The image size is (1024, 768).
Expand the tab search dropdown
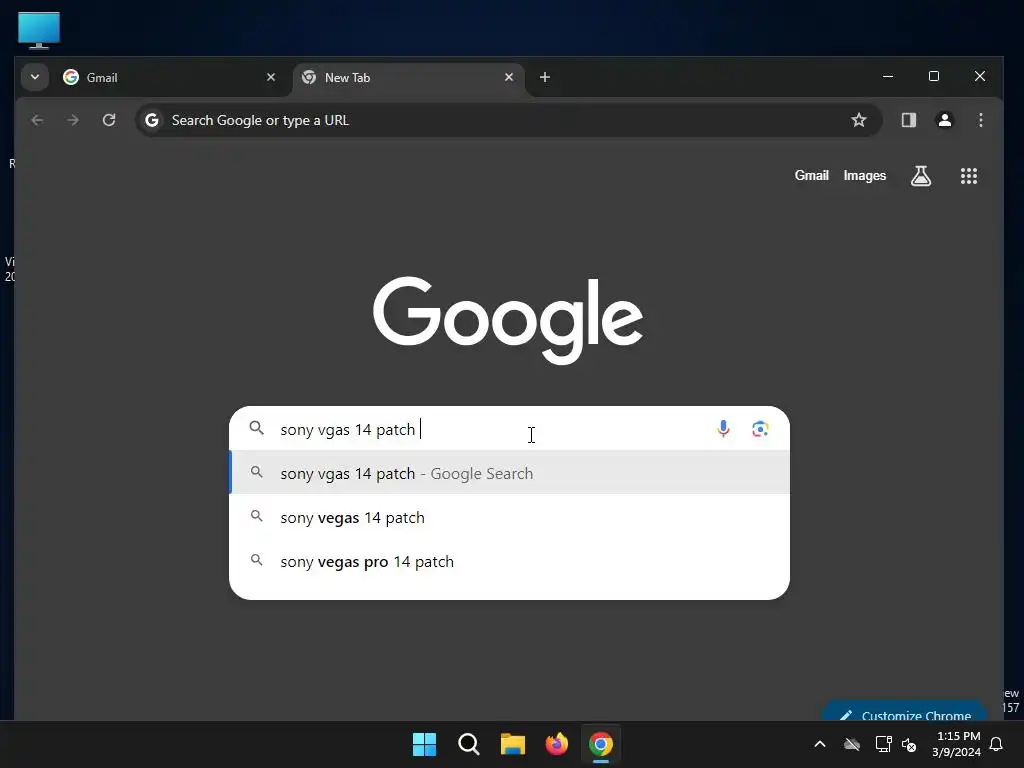tap(35, 77)
